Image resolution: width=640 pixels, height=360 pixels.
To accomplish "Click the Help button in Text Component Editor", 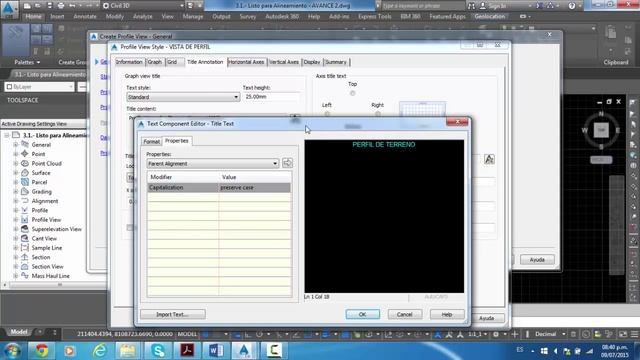I will coord(447,314).
